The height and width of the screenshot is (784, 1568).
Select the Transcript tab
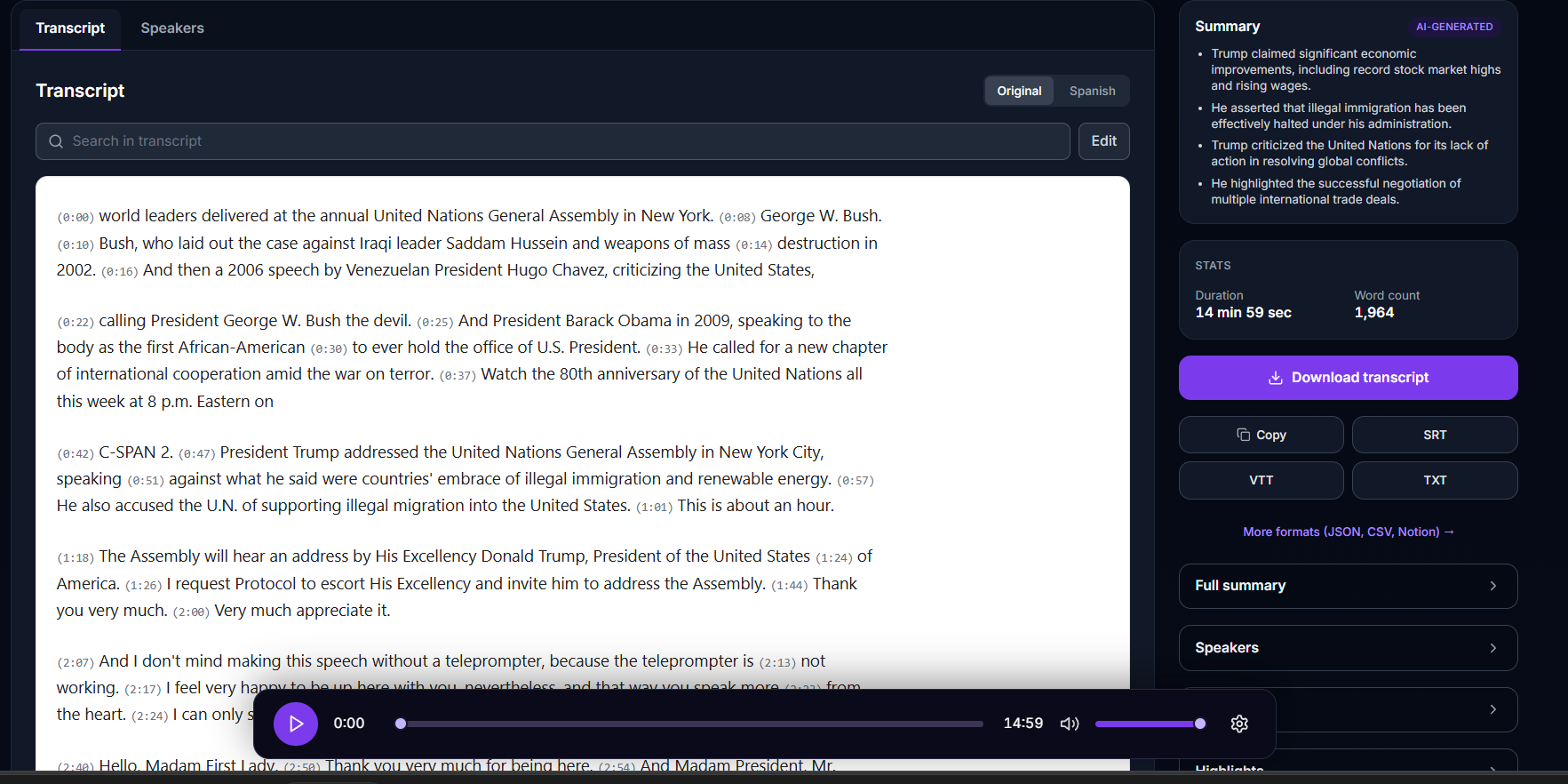pyautogui.click(x=70, y=28)
